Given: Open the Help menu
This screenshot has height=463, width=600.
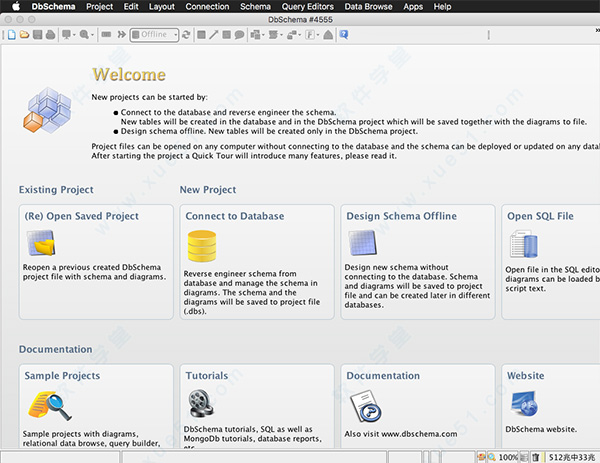Looking at the screenshot, I should pos(442,7).
